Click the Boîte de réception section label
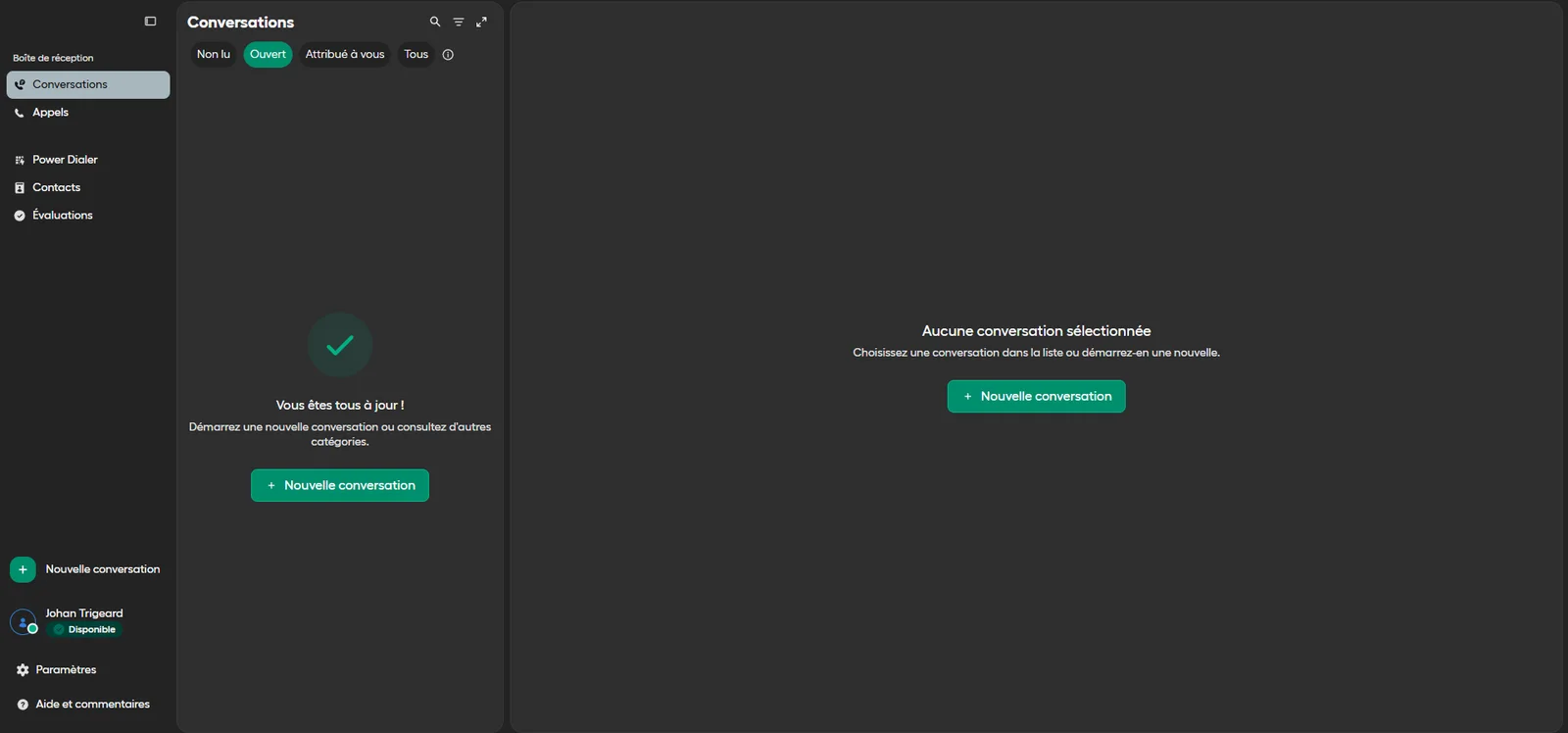Image resolution: width=1568 pixels, height=733 pixels. (53, 58)
